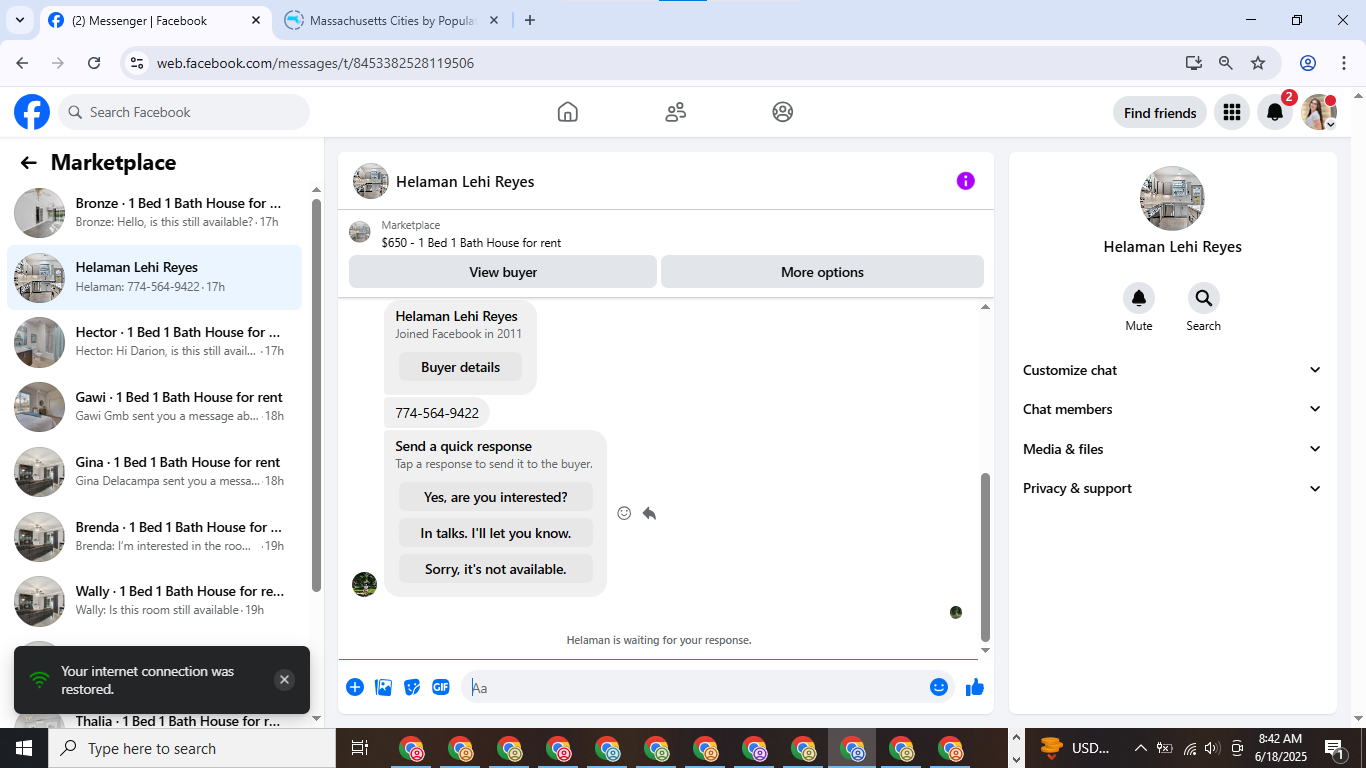
Task: Select the Helaman Lehi Reyes conversation
Action: [x=155, y=277]
